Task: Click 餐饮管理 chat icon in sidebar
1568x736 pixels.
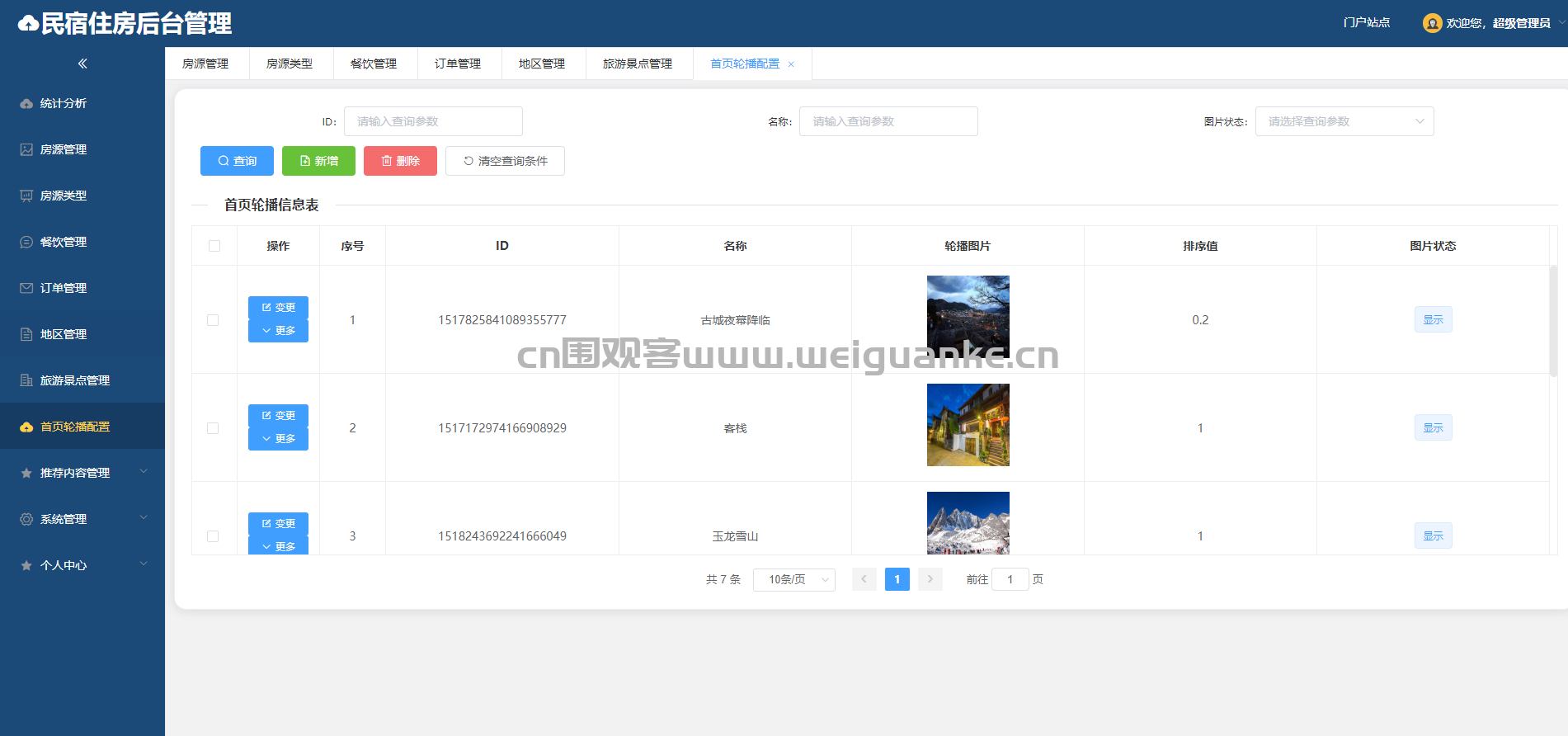Action: tap(26, 243)
